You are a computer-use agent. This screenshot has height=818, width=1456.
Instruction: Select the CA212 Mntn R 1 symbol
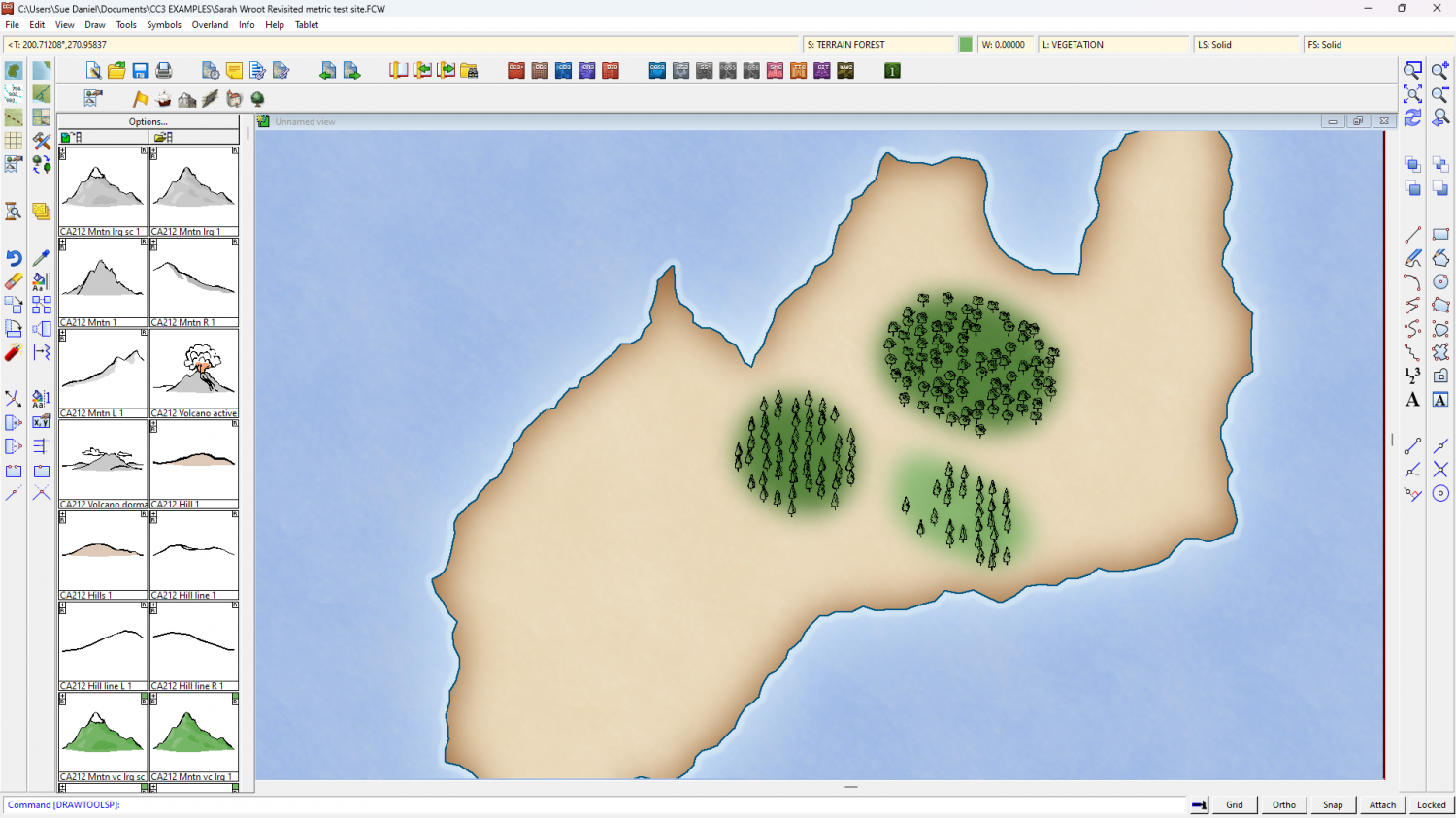click(x=194, y=282)
